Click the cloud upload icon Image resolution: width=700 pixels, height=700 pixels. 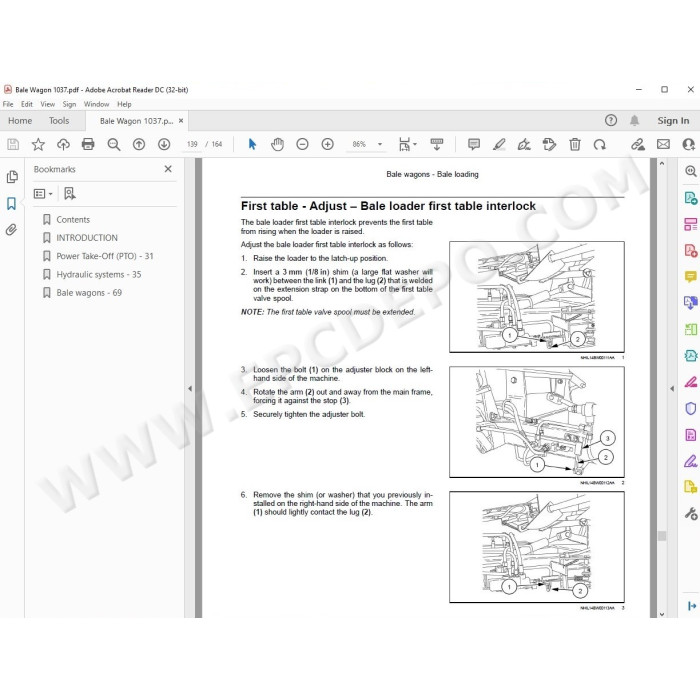(x=63, y=144)
